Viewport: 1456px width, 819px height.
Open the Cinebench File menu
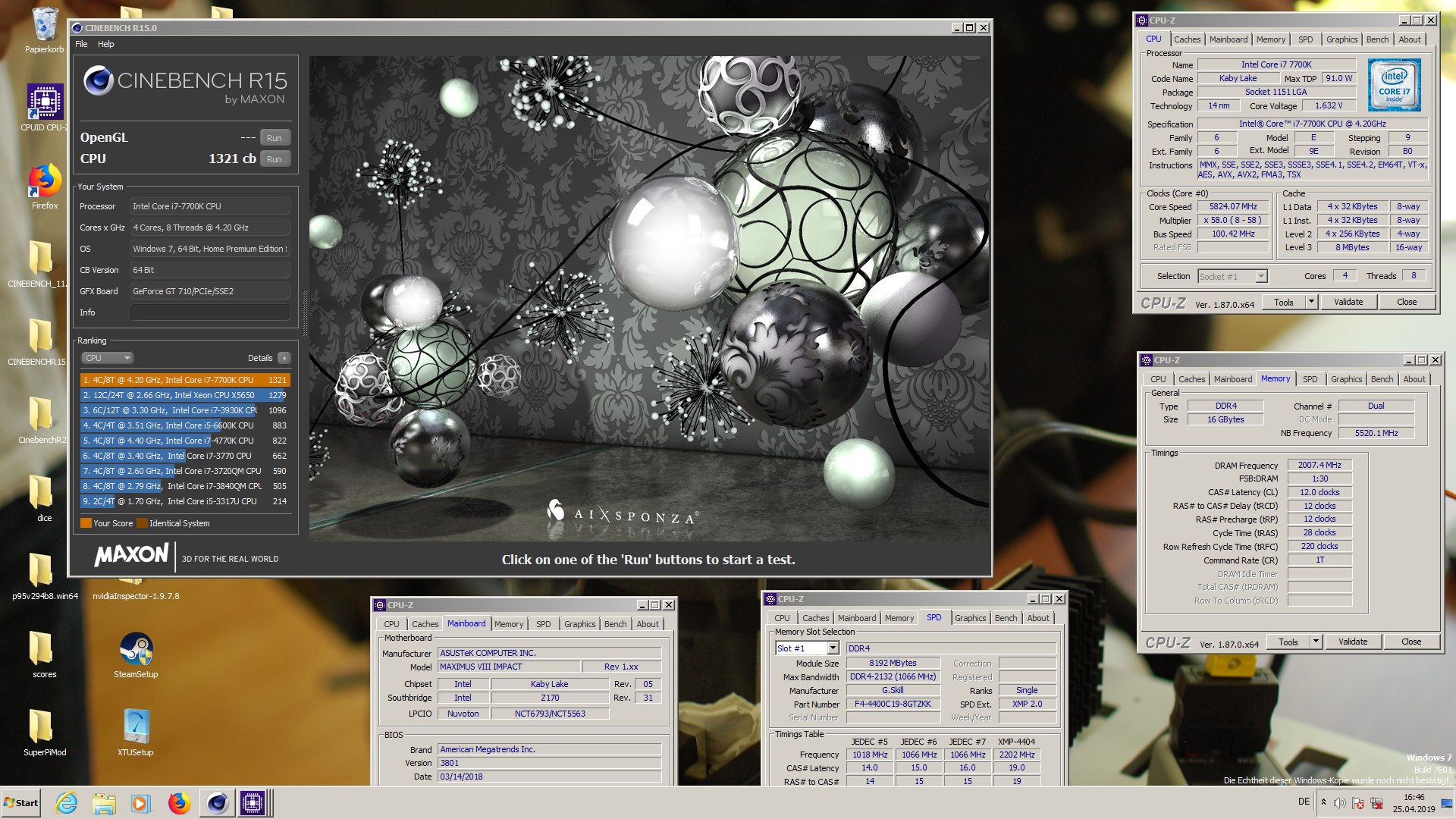click(81, 44)
